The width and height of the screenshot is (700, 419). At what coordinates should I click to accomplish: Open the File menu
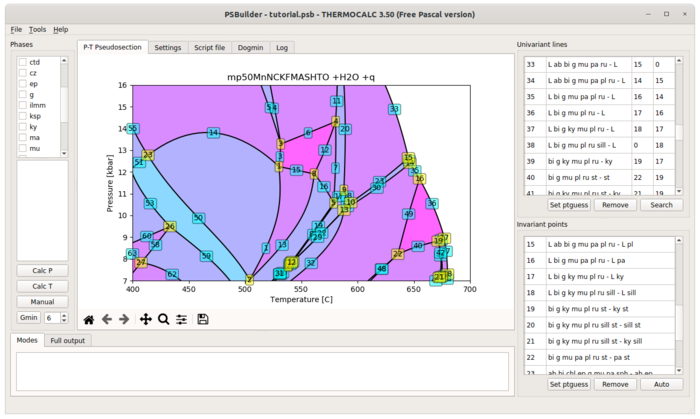16,29
